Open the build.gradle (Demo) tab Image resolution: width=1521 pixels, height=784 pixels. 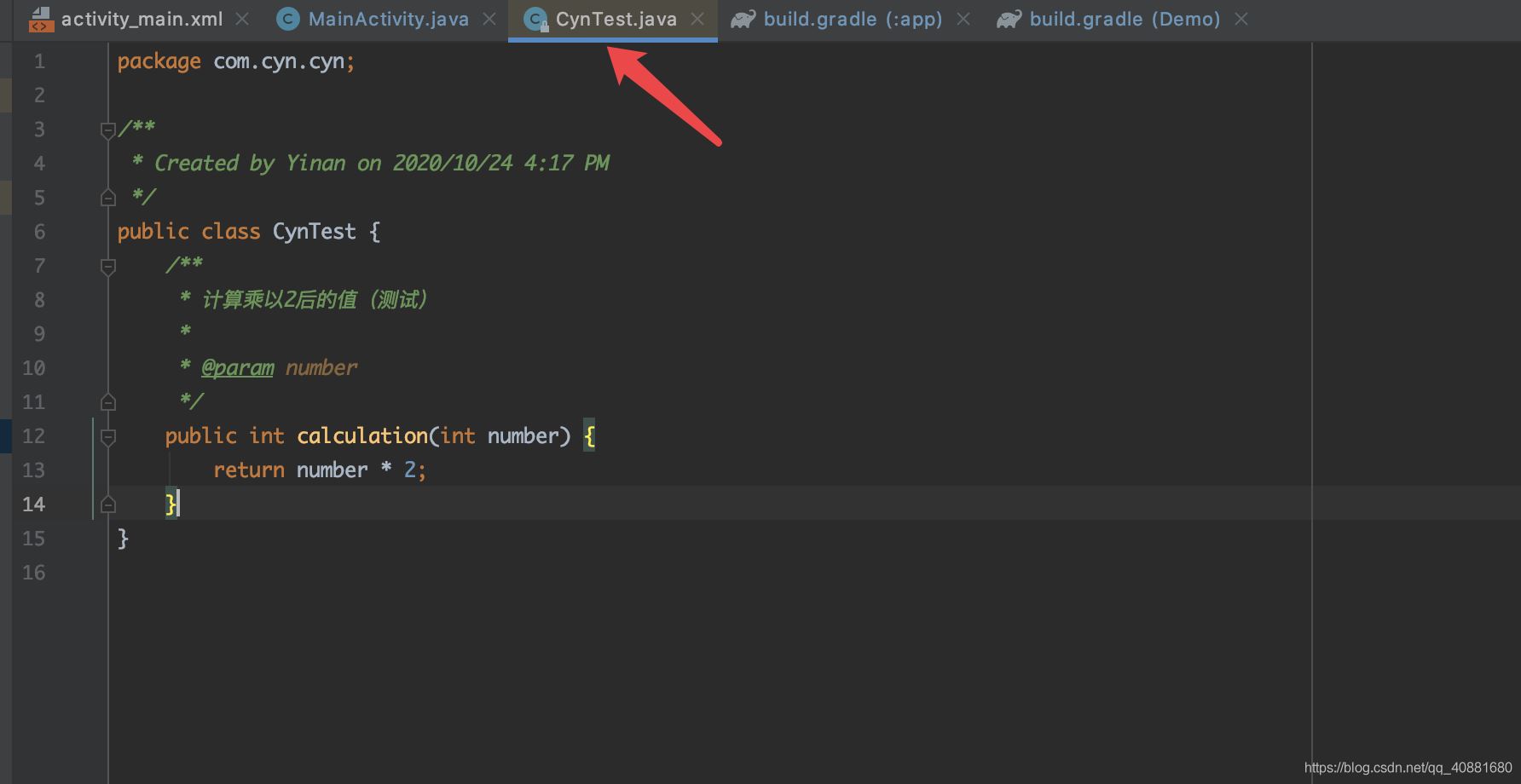[x=1124, y=20]
